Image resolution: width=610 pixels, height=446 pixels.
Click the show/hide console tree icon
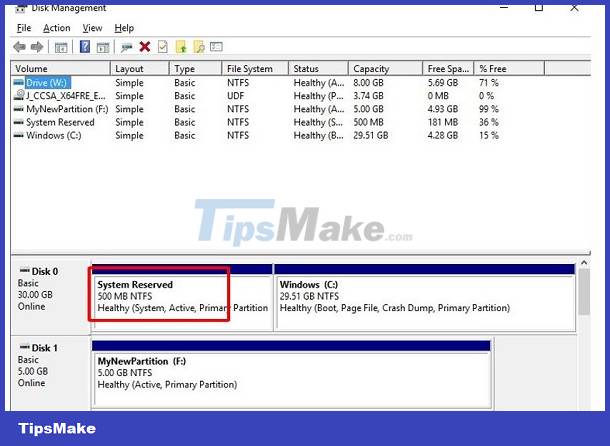click(61, 47)
